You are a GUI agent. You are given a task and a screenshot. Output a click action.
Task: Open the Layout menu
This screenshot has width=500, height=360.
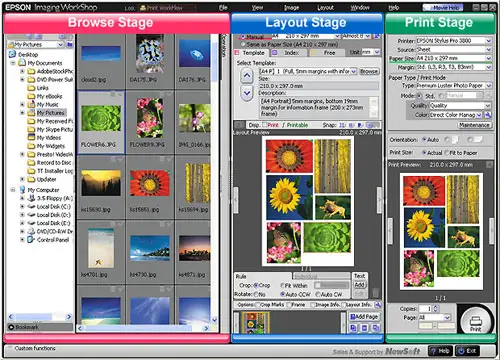[x=325, y=7]
